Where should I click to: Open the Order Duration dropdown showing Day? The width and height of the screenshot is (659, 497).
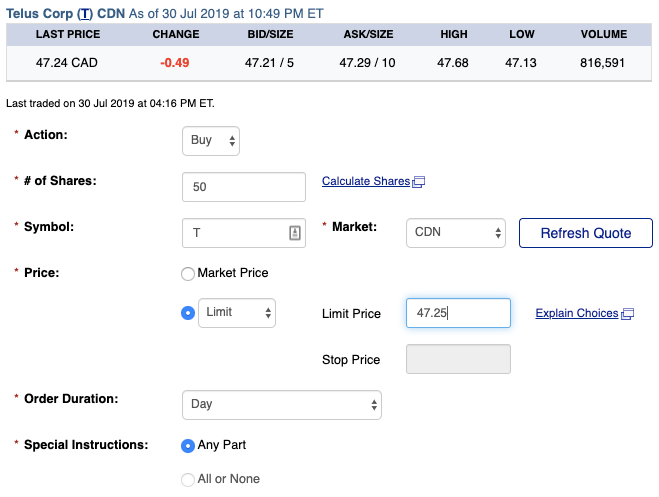tap(282, 405)
